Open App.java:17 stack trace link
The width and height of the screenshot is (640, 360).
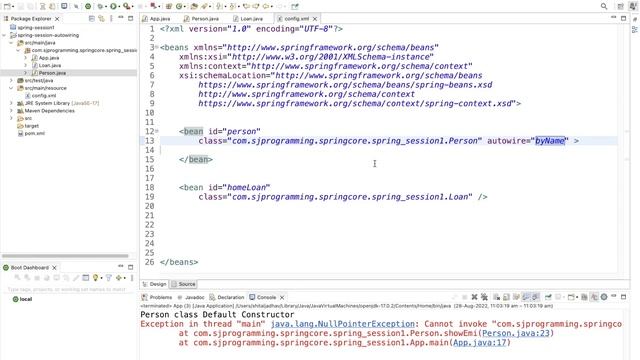point(480,343)
